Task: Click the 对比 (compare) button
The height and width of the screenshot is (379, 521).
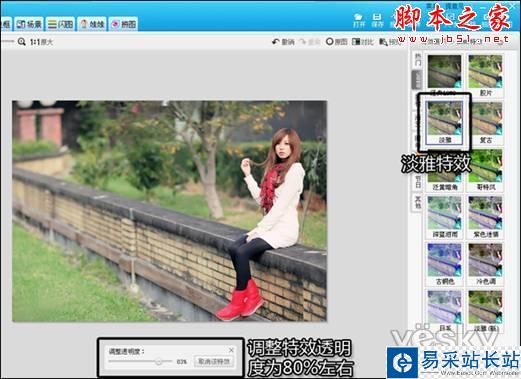Action: pos(363,42)
